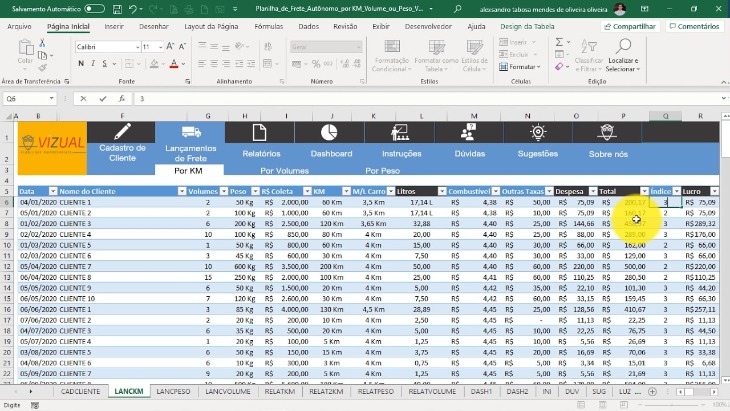
Task: Open Localizar e Selecionar
Action: pyautogui.click(x=623, y=55)
